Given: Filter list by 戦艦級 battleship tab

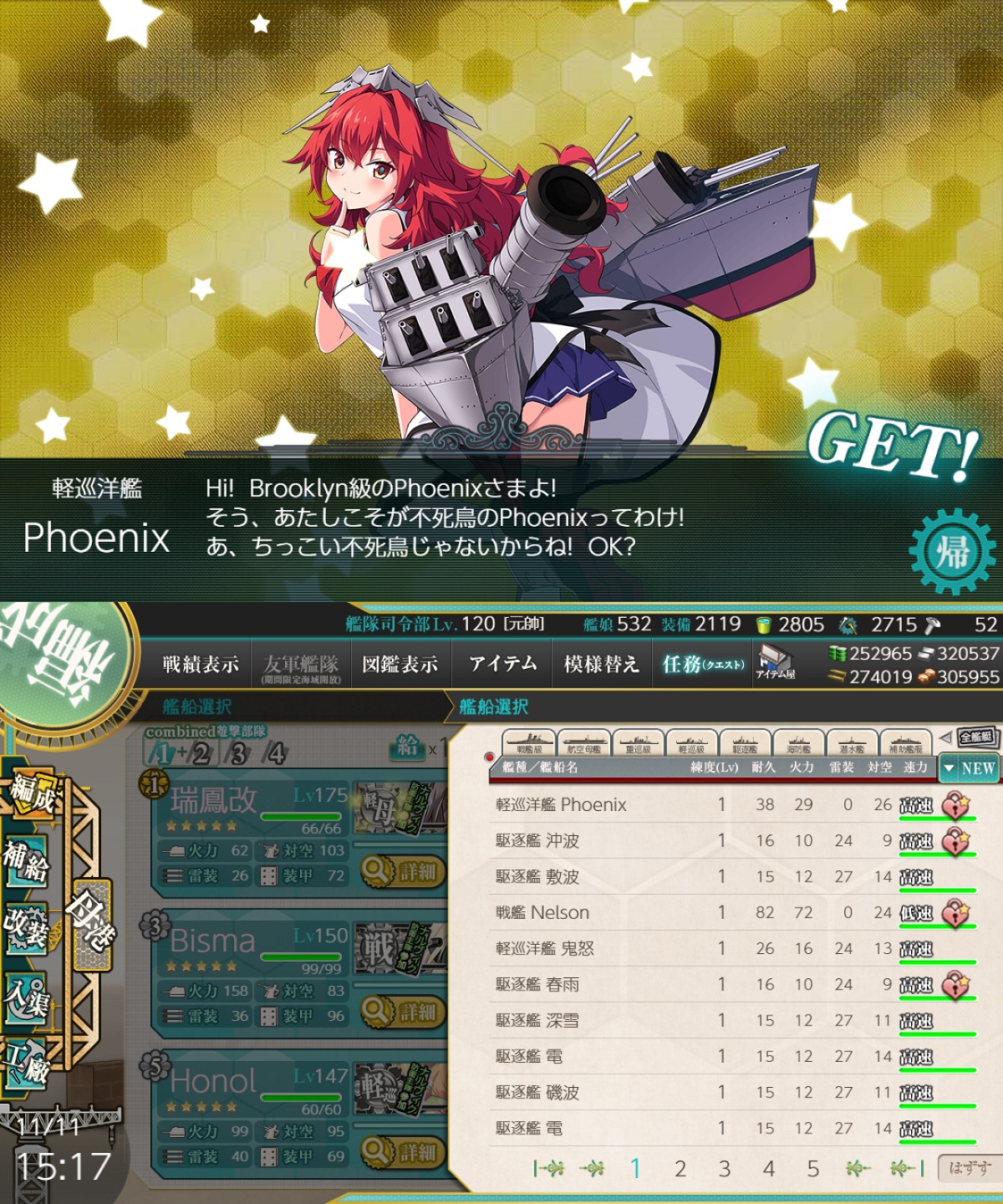Looking at the screenshot, I should pos(529,742).
